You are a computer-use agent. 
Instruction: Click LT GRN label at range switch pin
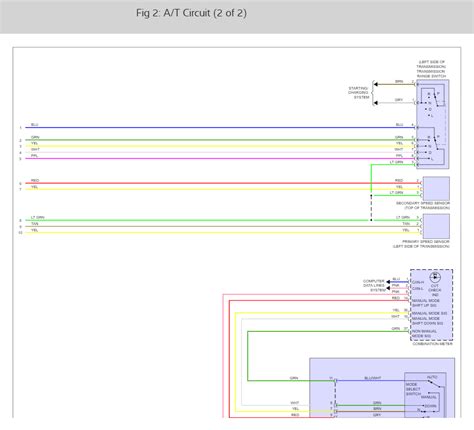pyautogui.click(x=396, y=162)
